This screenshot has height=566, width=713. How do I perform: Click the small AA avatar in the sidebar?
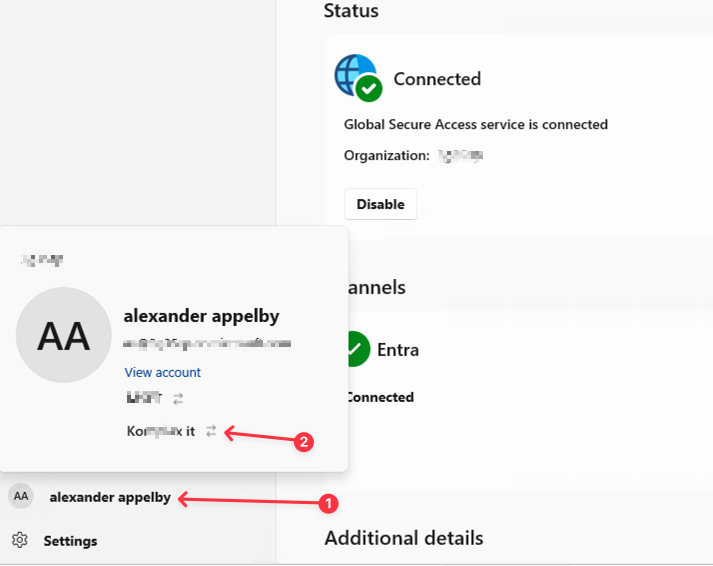pos(20,496)
